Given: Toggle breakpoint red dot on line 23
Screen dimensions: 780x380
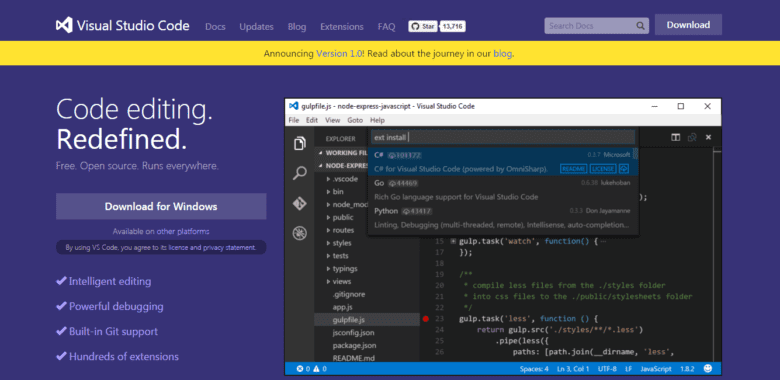Looking at the screenshot, I should [425, 319].
